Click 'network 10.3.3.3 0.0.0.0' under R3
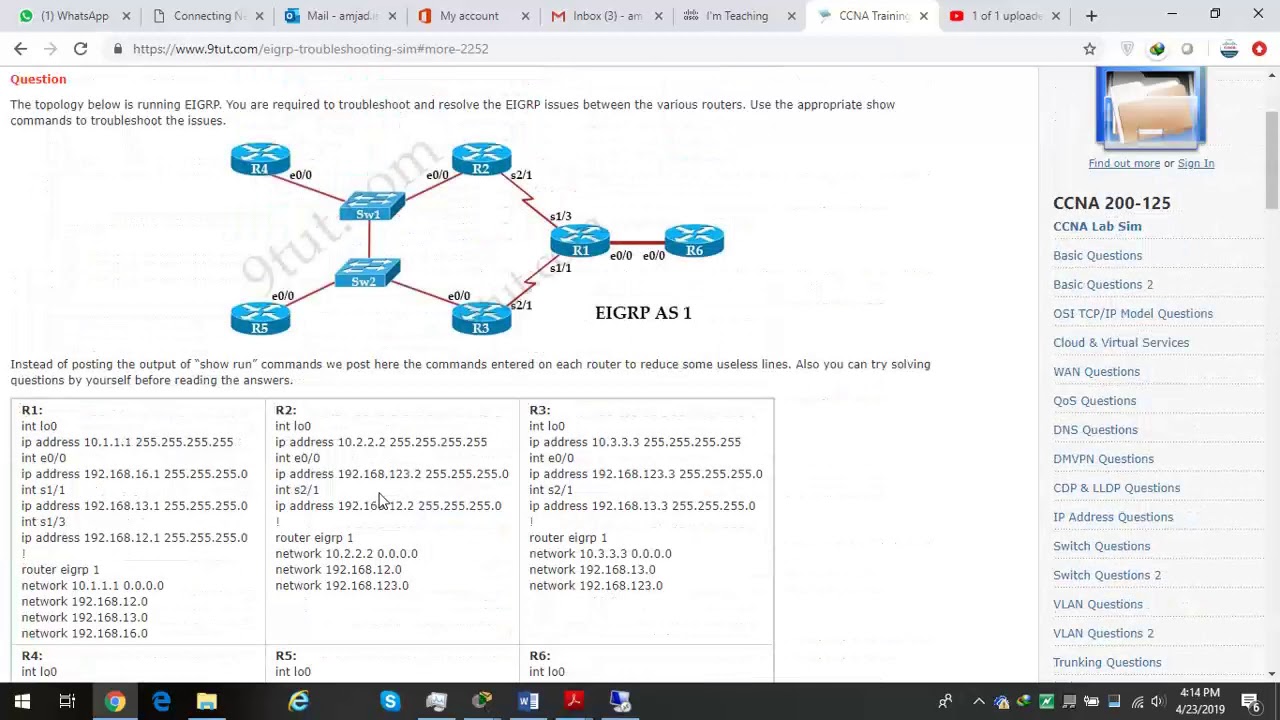This screenshot has height=720, width=1280. coord(600,553)
